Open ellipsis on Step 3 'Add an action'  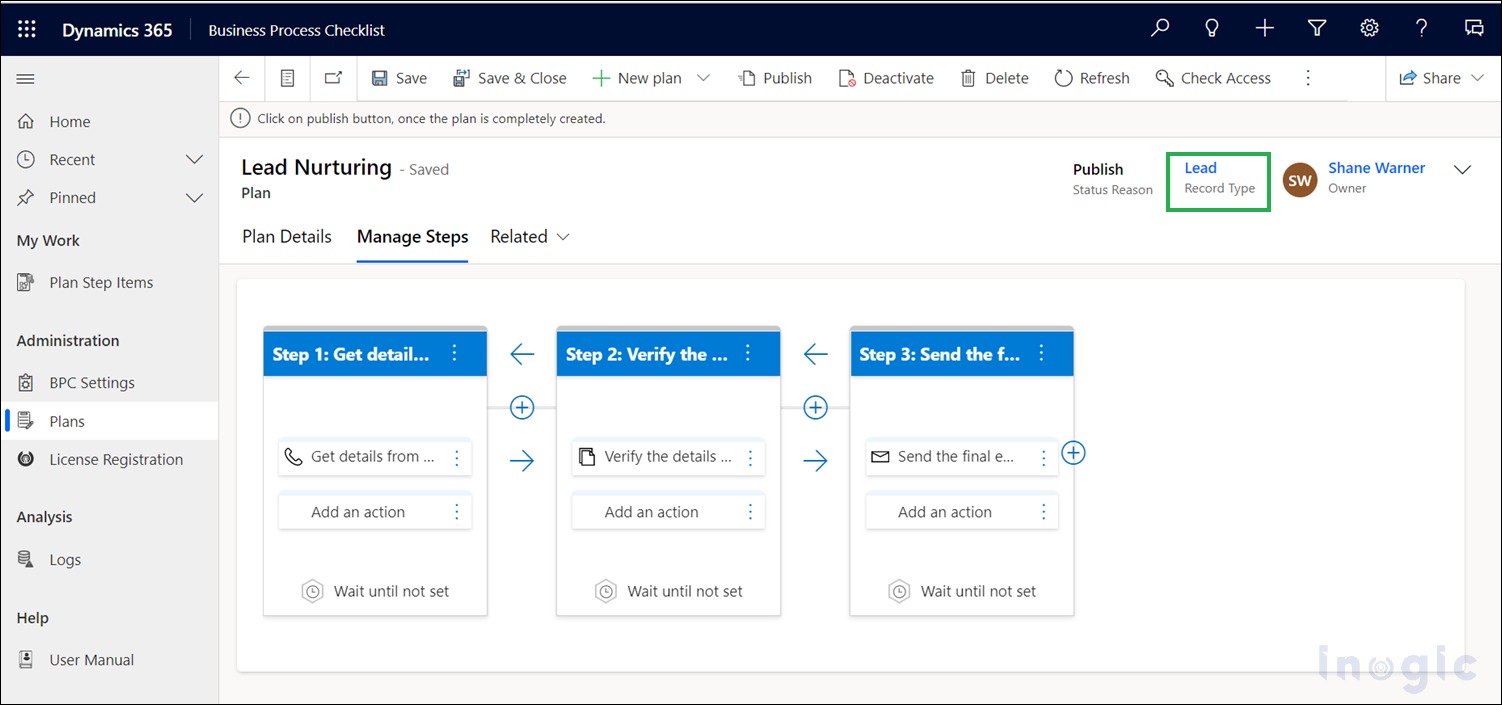[x=1044, y=512]
